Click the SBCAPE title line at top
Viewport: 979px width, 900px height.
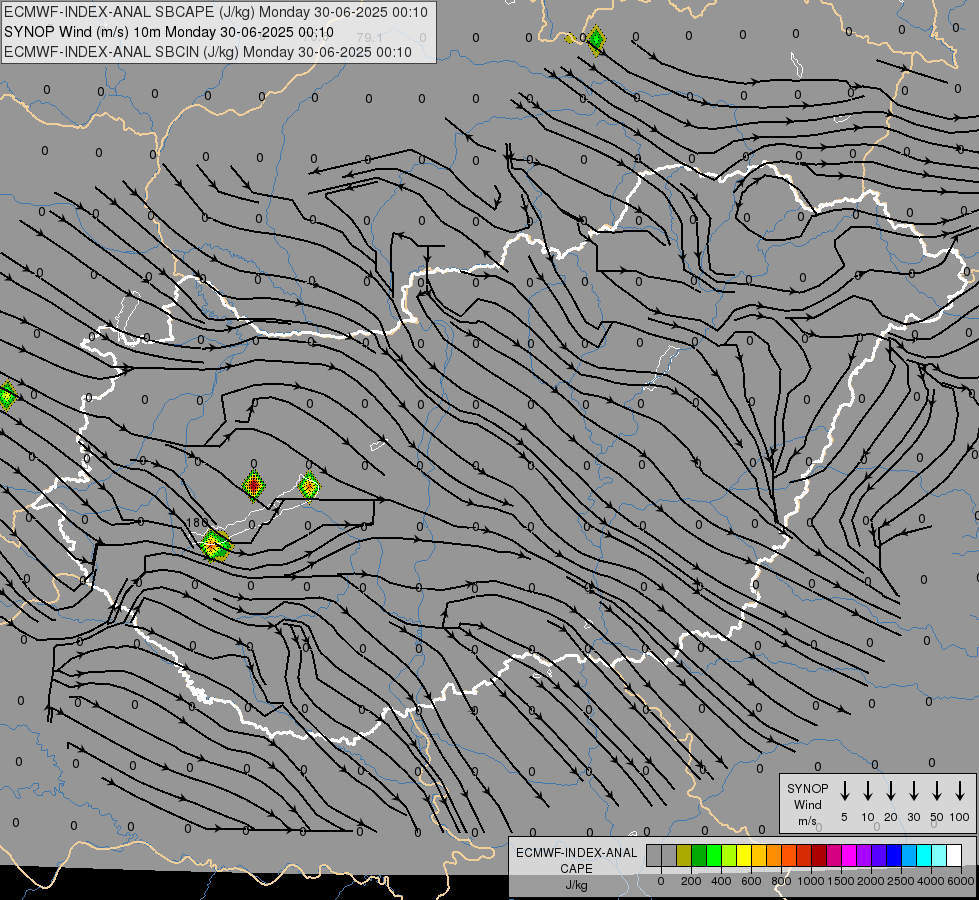(x=216, y=12)
